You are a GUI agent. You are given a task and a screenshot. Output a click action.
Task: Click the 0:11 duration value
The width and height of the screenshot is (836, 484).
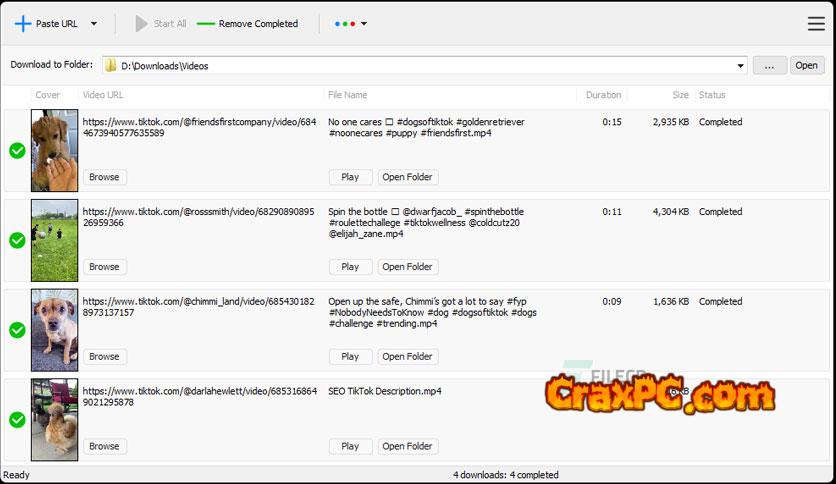612,212
